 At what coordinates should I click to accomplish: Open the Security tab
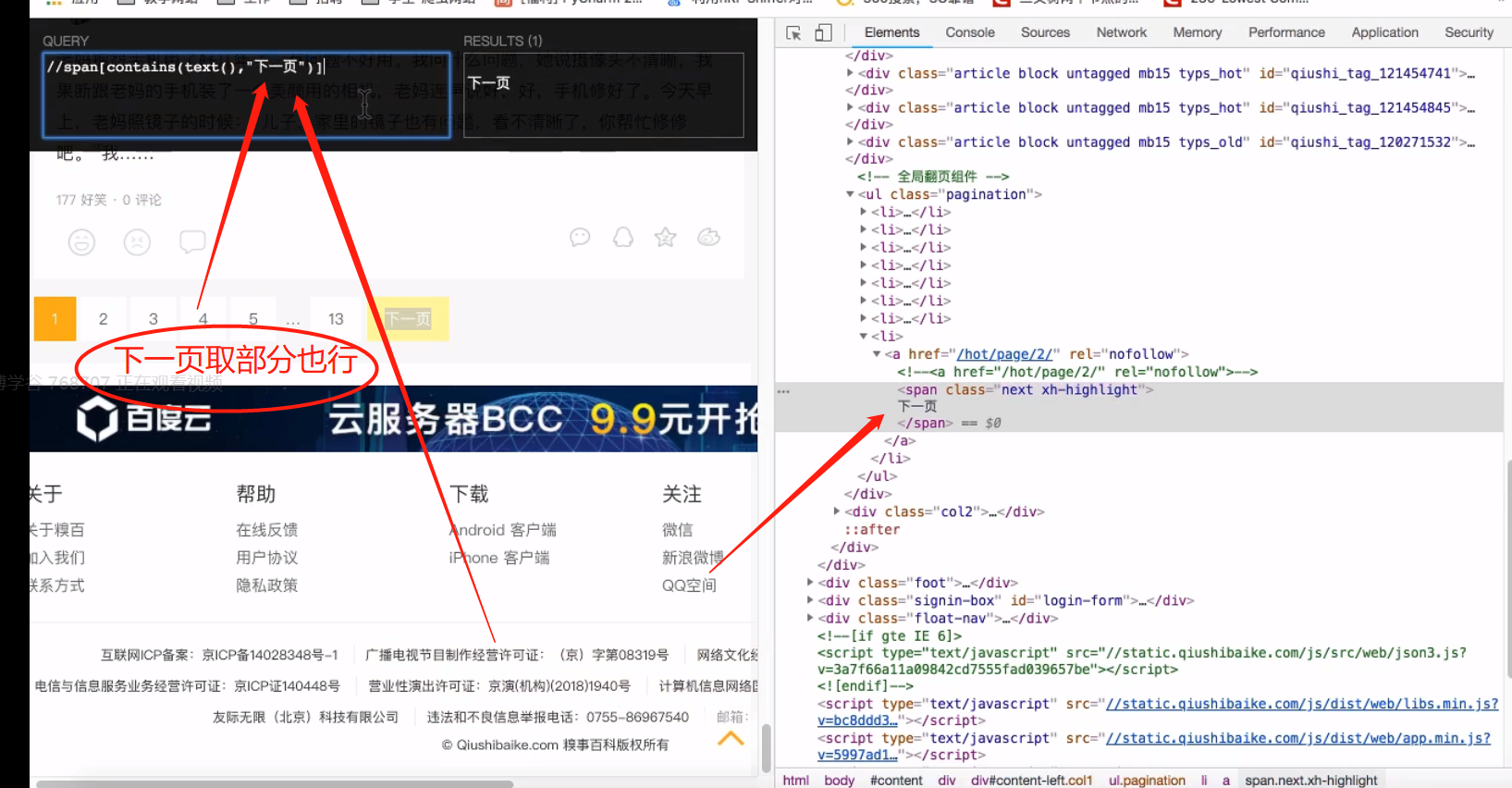point(1469,32)
